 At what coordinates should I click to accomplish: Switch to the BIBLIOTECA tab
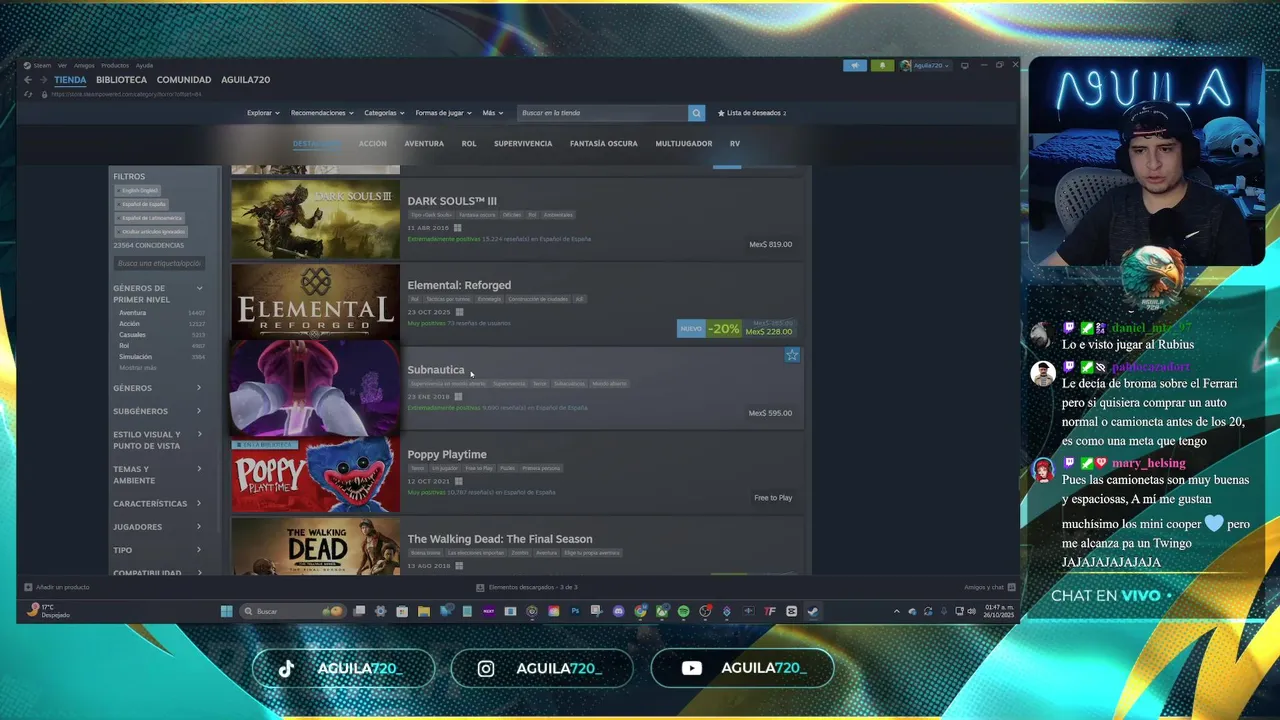[x=121, y=80]
